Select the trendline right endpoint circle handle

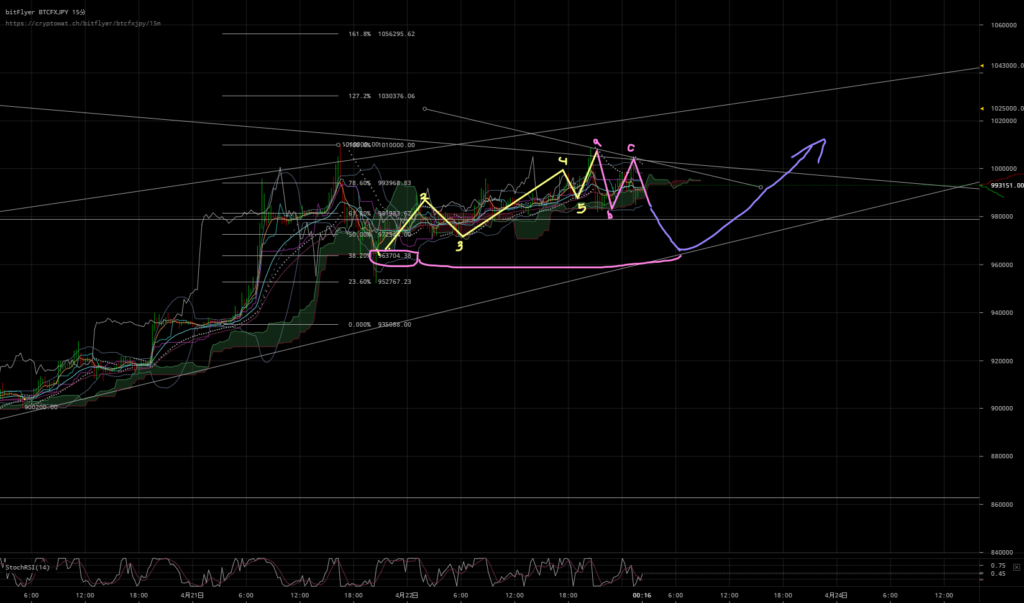tap(762, 187)
